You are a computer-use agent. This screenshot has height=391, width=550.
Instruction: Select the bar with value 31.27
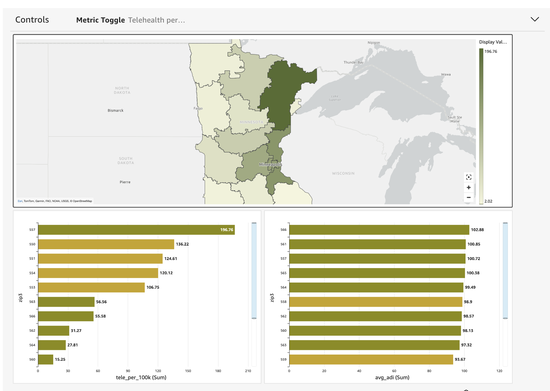click(54, 331)
